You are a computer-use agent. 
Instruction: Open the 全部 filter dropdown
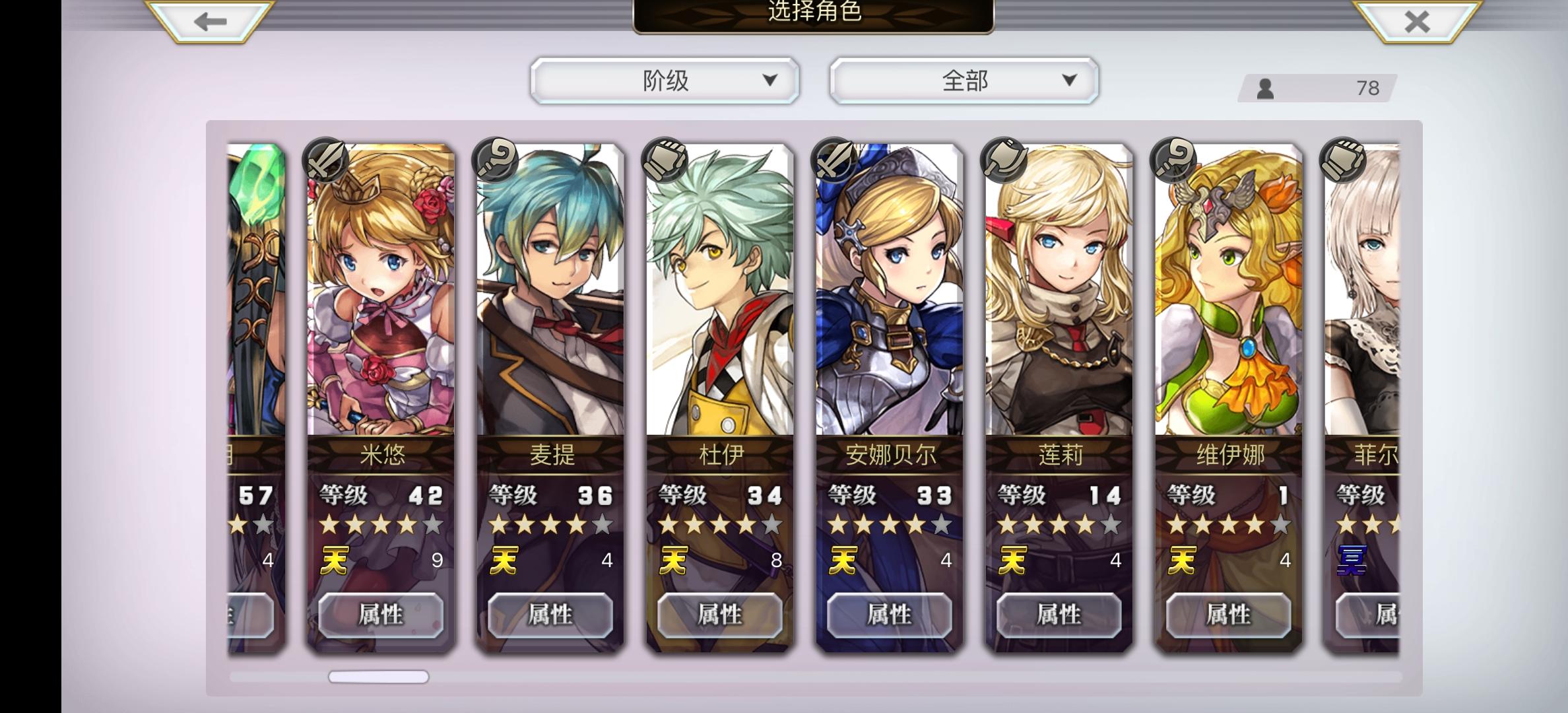[x=964, y=81]
